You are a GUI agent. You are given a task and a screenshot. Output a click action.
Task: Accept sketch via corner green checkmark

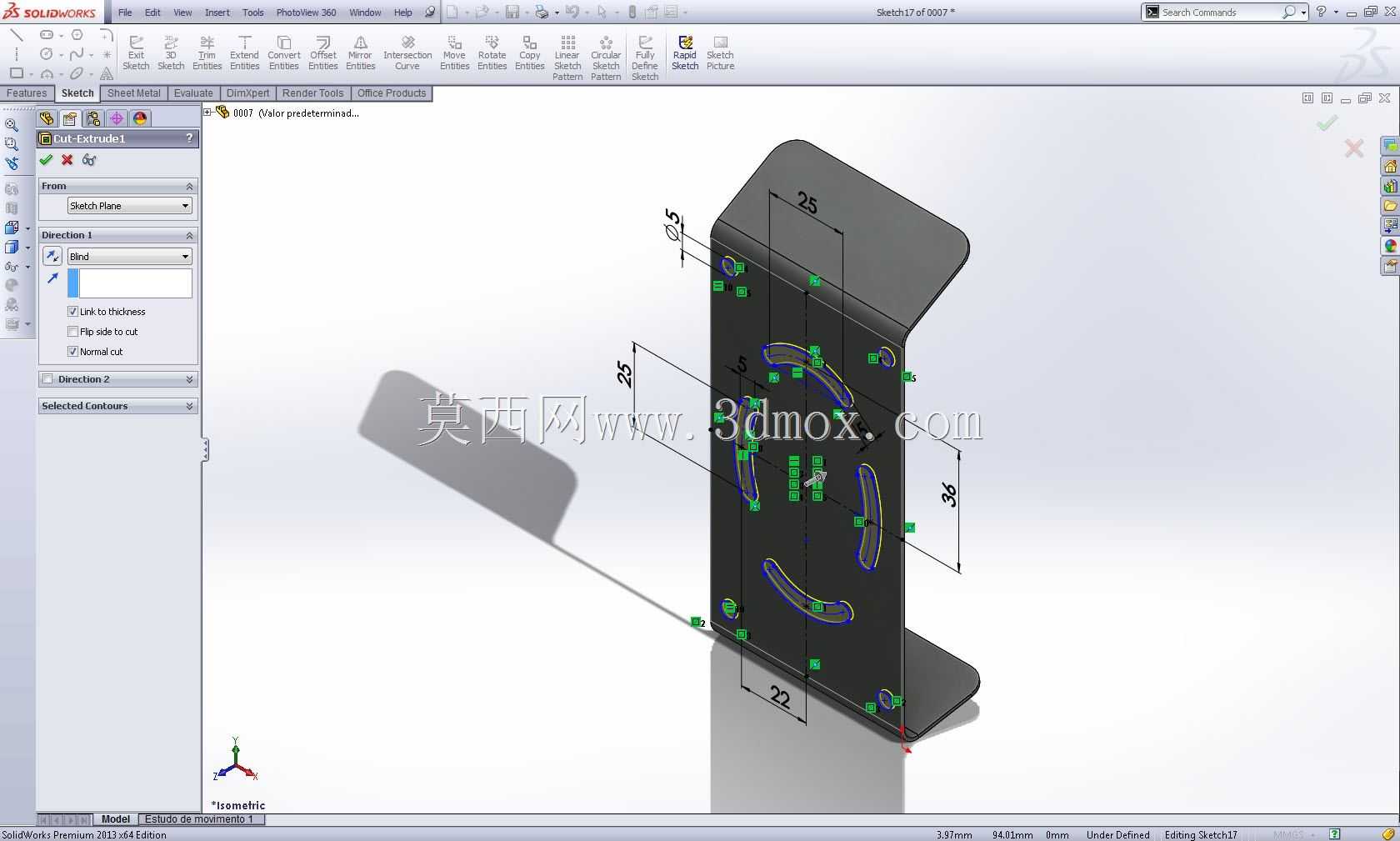coord(1327,123)
